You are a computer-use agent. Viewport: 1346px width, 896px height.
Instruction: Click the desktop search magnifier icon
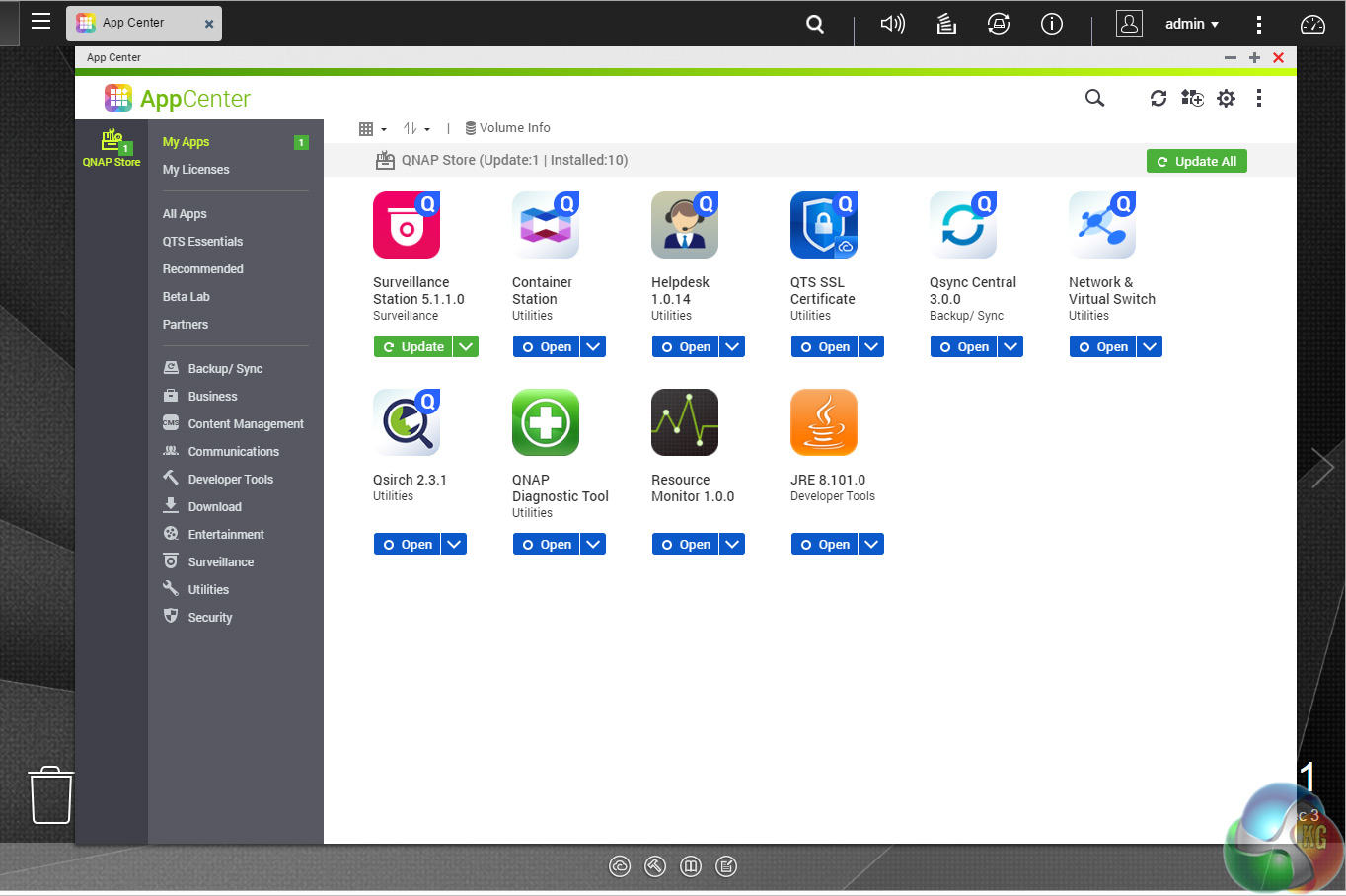(x=815, y=24)
